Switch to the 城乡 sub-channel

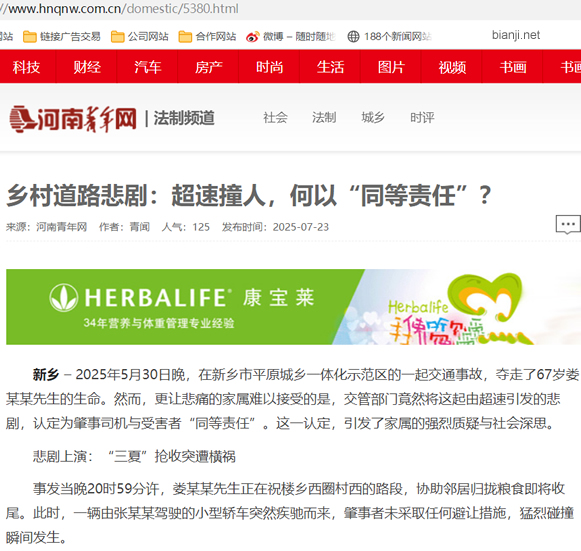(x=373, y=117)
